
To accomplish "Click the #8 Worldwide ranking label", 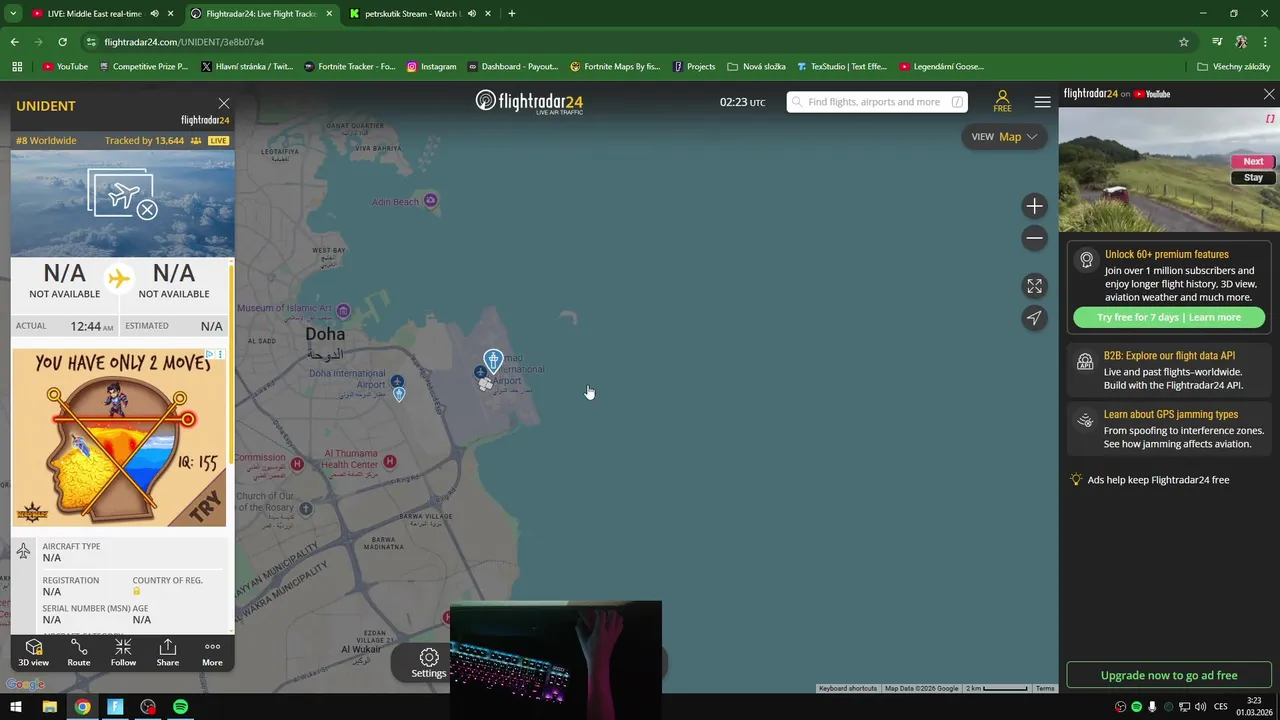I will click(x=46, y=141).
